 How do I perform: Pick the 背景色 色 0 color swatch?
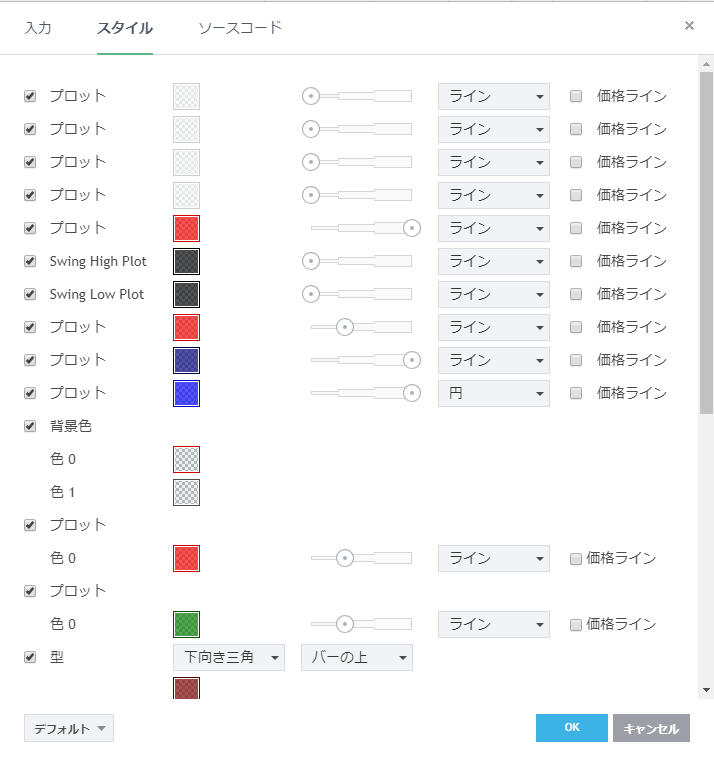[x=186, y=459]
